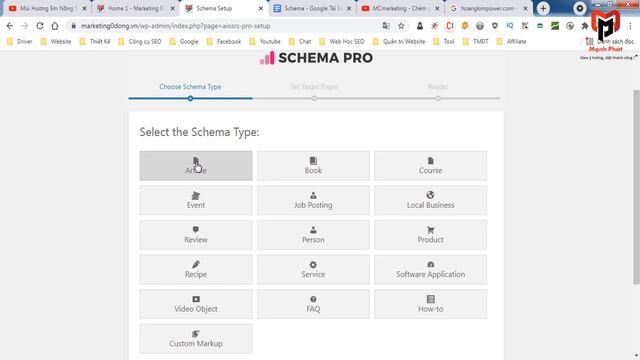This screenshot has height=360, width=640.
Task: Select the Software Application schema
Action: (x=430, y=270)
